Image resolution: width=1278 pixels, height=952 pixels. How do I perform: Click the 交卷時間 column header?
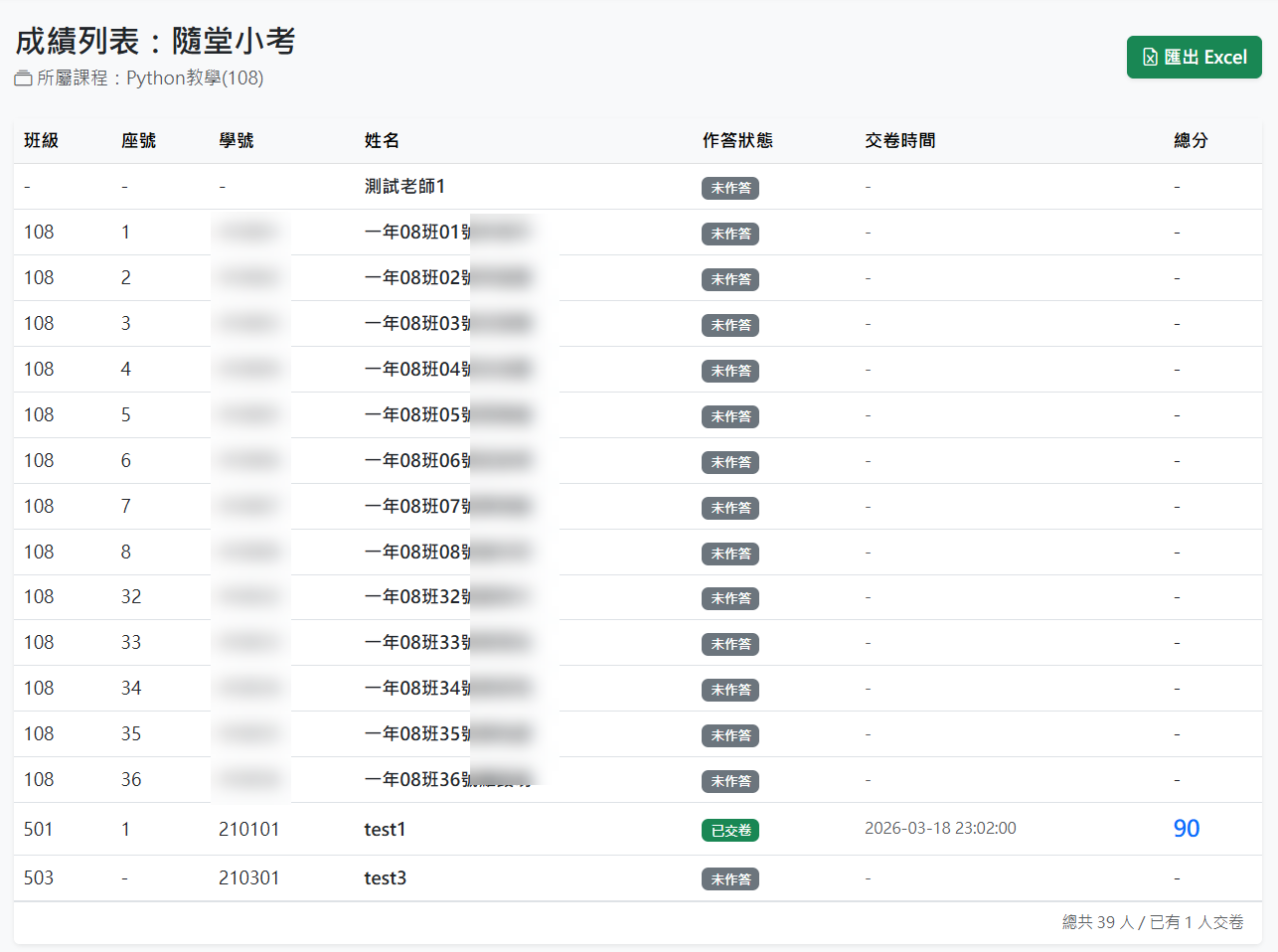pos(899,141)
